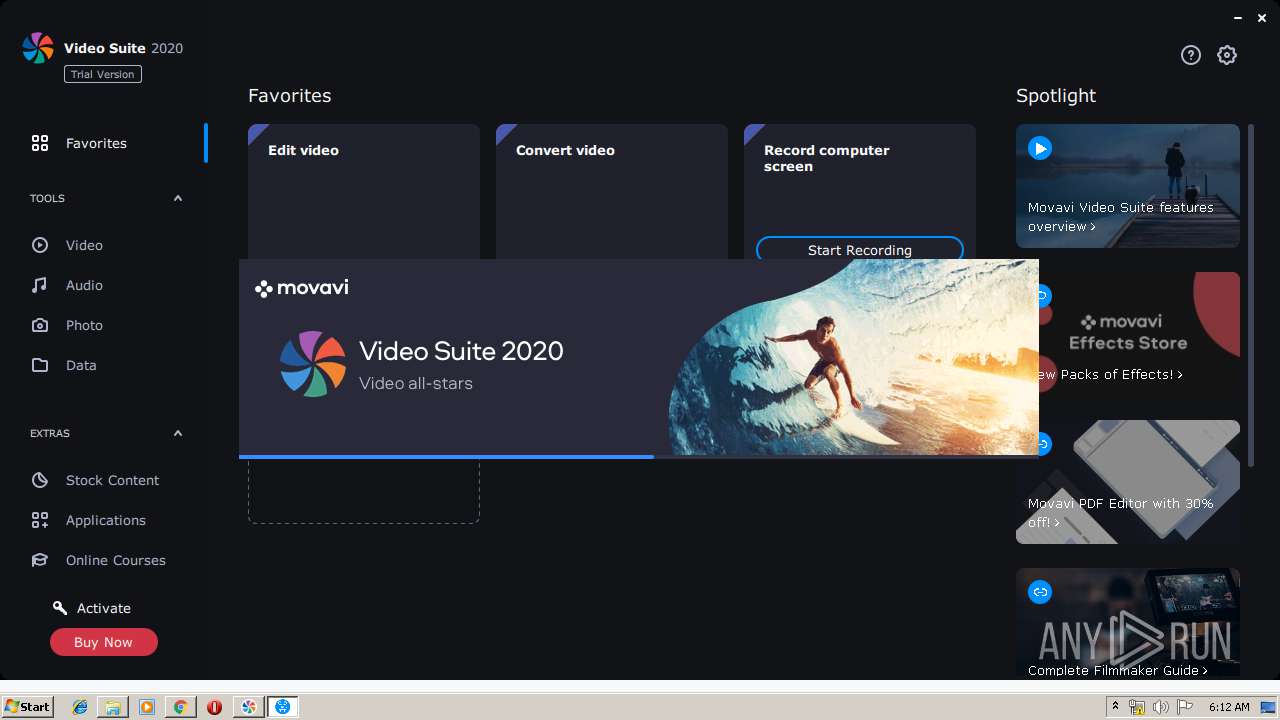
Task: Collapse the EXTRAS section chevron
Action: click(178, 433)
